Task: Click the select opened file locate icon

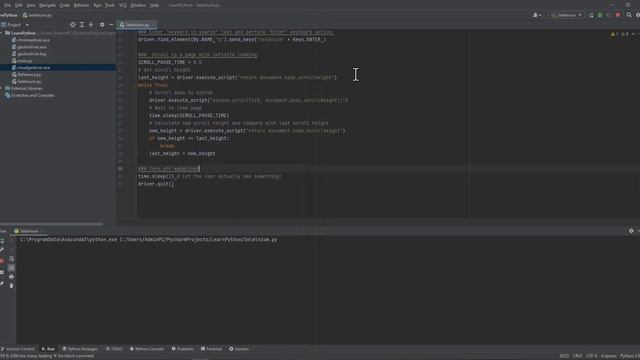Action: (73, 24)
